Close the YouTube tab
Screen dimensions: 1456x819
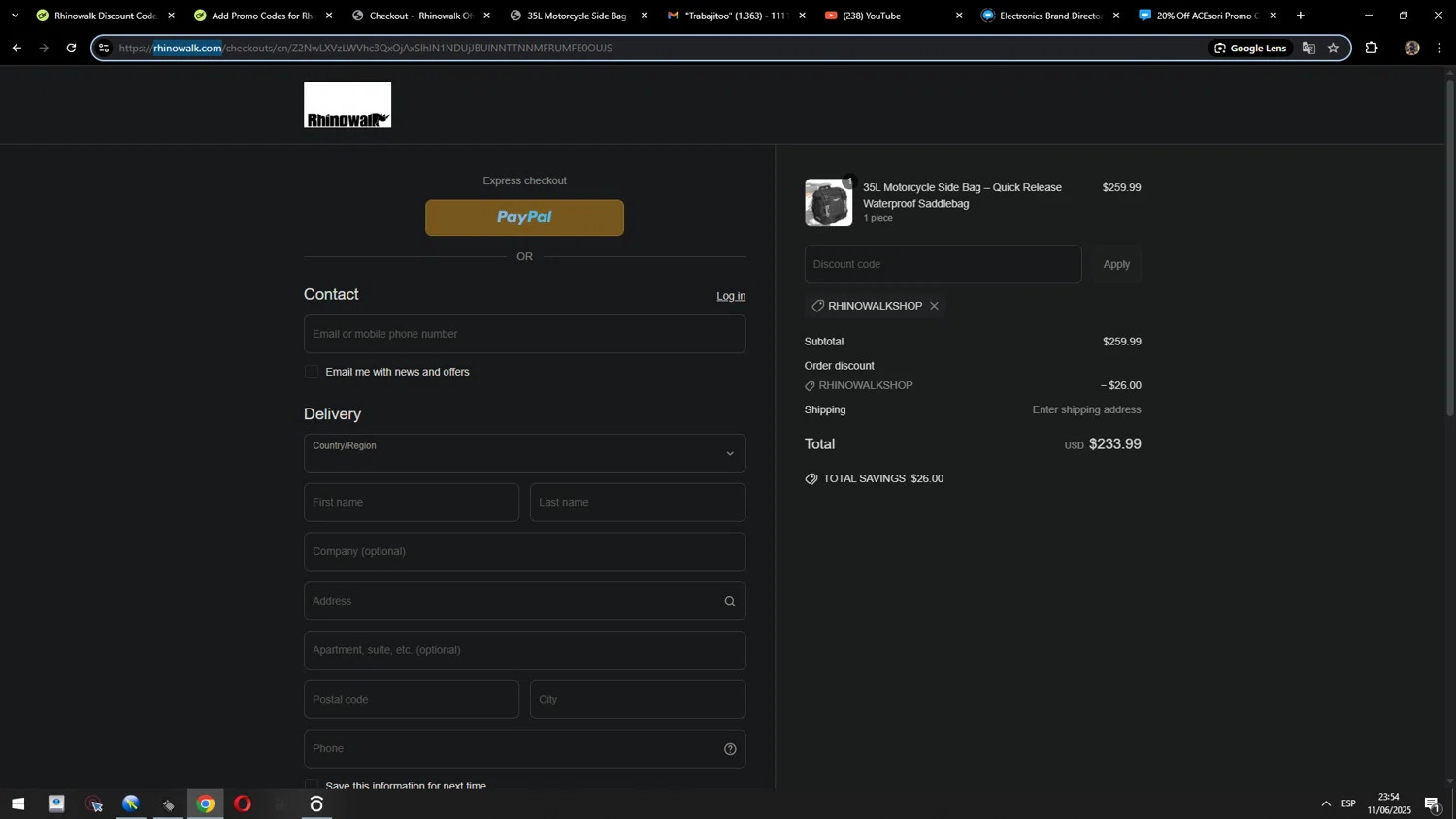959,16
